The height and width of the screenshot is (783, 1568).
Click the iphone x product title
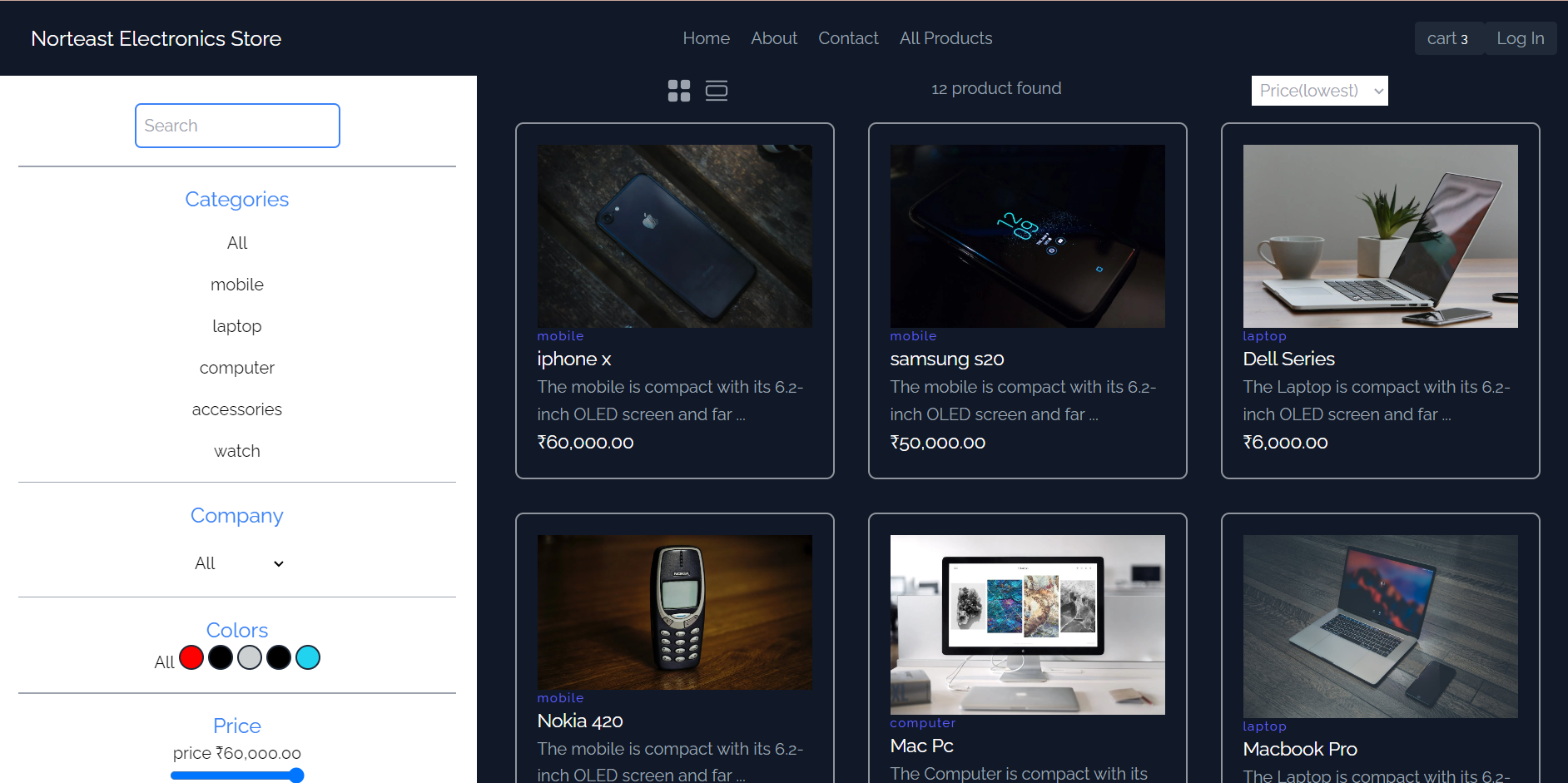point(574,359)
